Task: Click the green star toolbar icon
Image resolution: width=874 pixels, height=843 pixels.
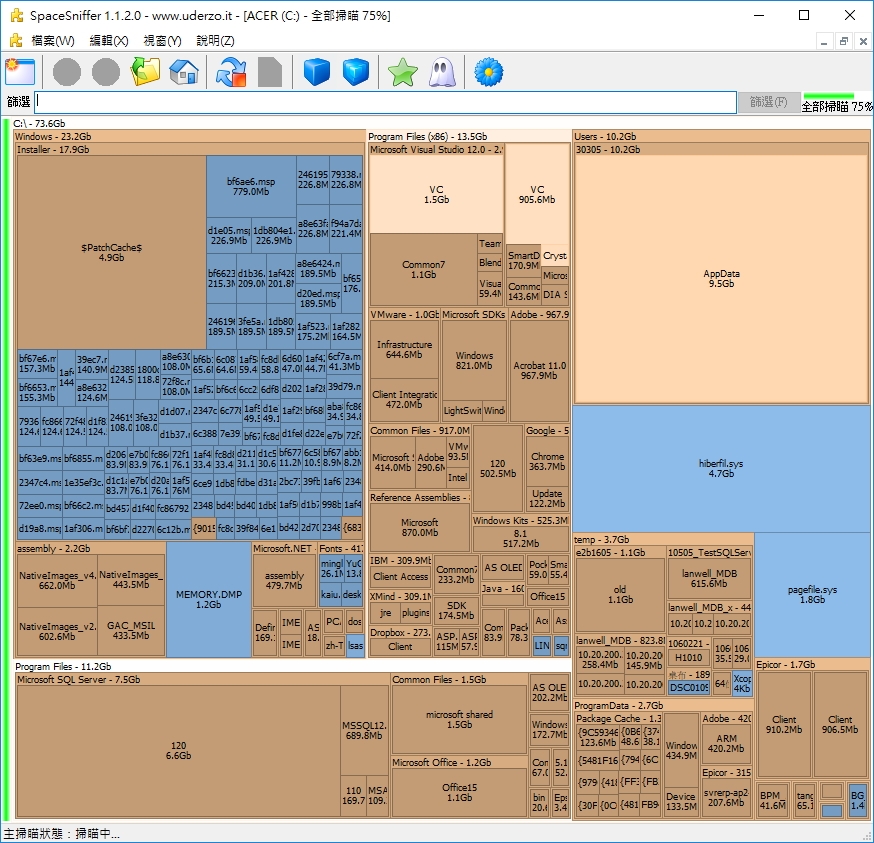Action: click(x=402, y=72)
